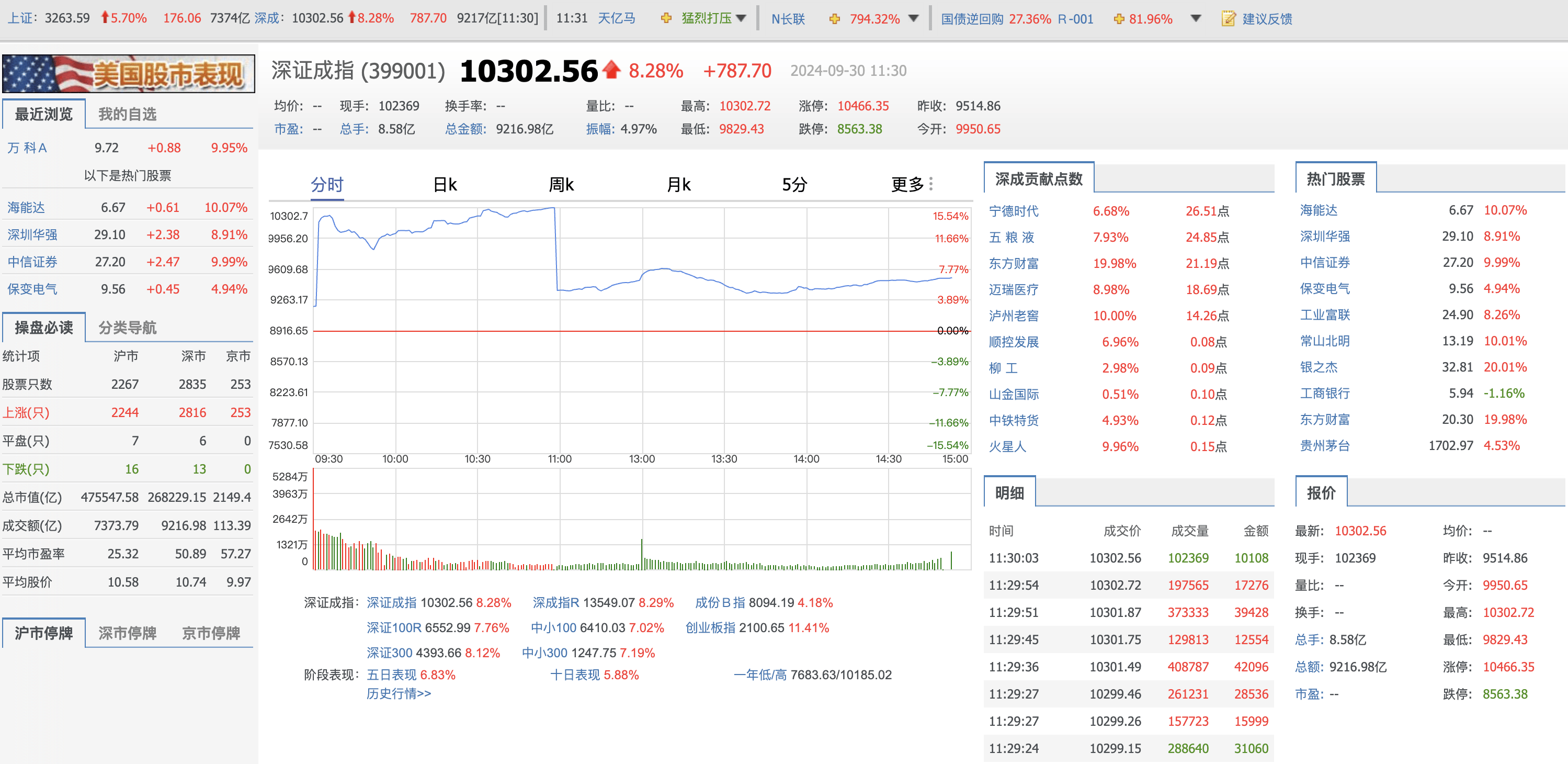Open the 十日表现 link
Screen dimensions: 1568x764
pos(575,675)
